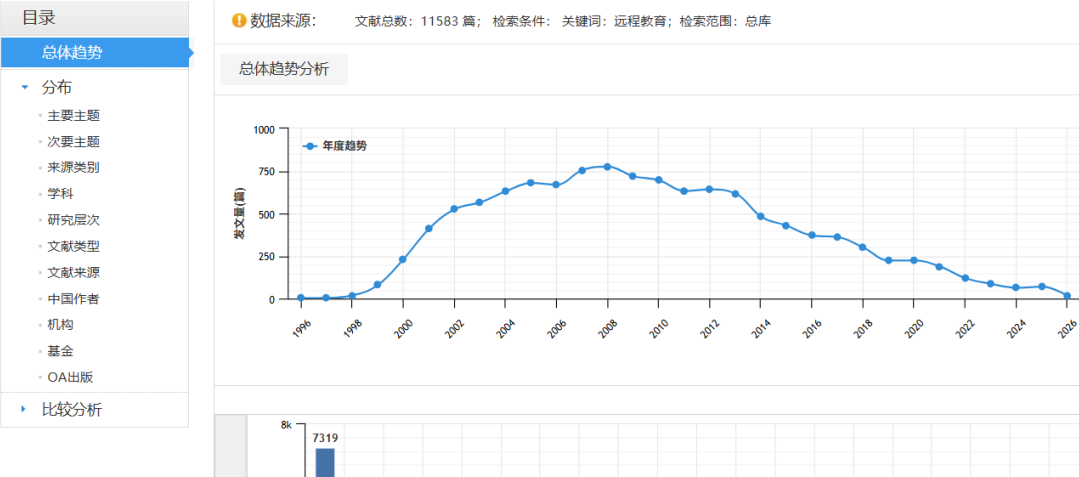The width and height of the screenshot is (1079, 477).
Task: Collapse the 分布 tree section
Action: tap(25, 88)
